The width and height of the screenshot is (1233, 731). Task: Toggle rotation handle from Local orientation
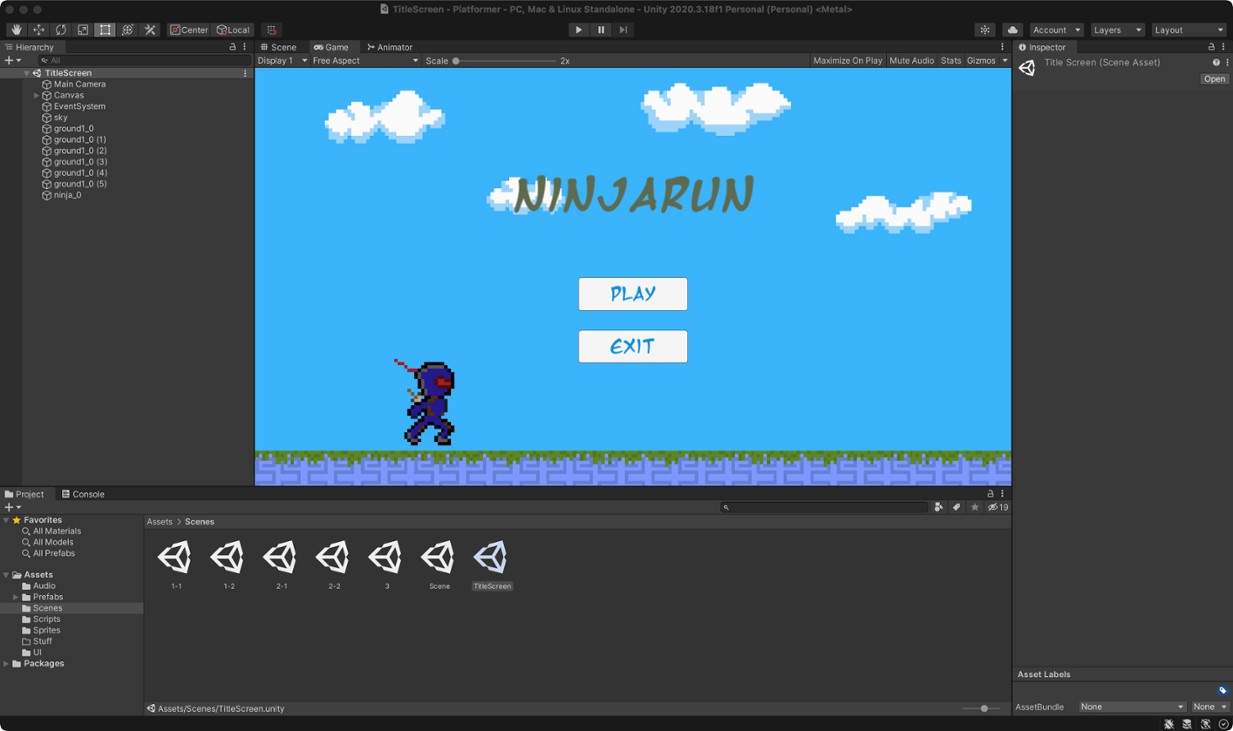pos(234,29)
